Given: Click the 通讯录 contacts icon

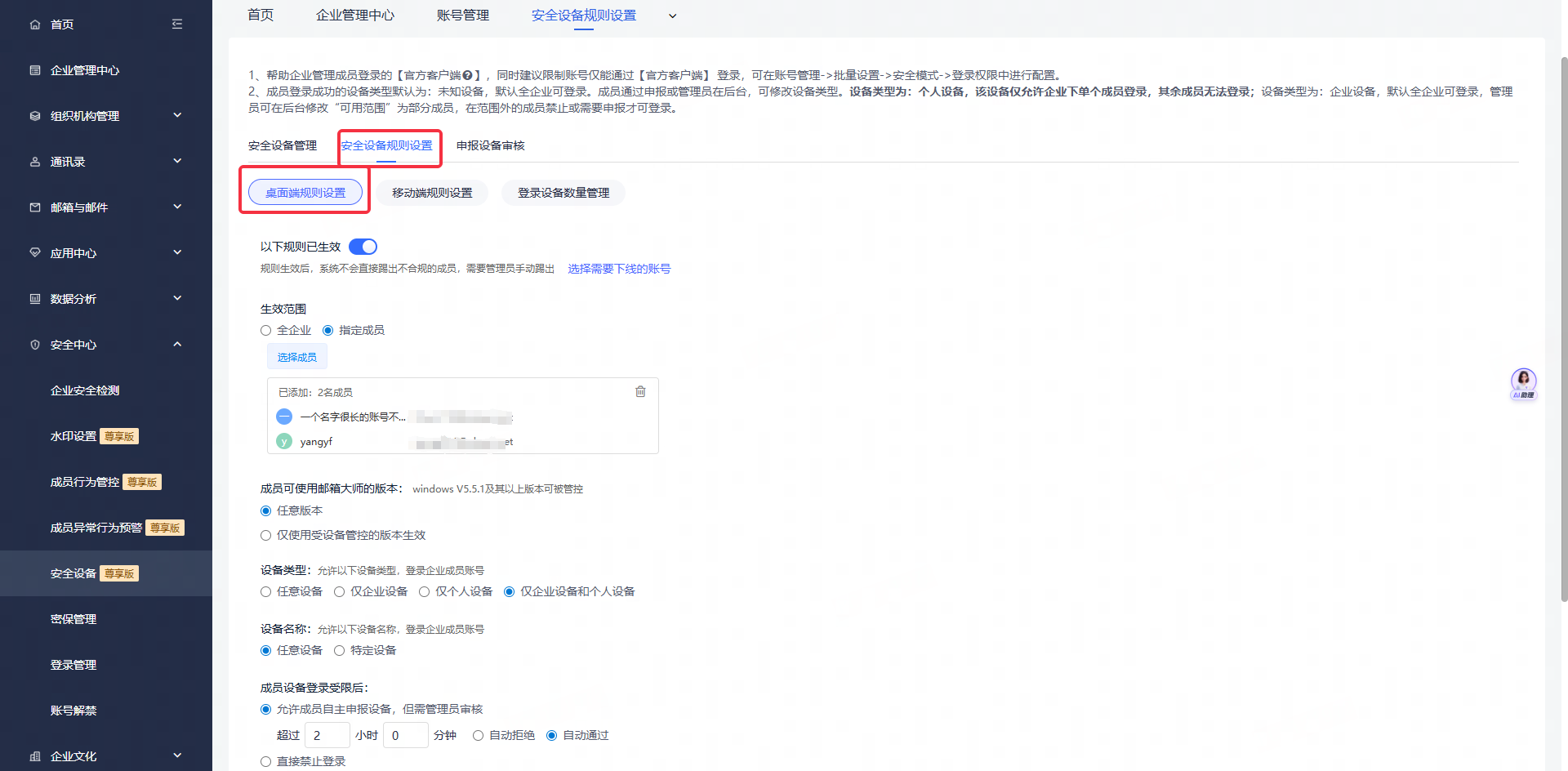Looking at the screenshot, I should (x=35, y=162).
